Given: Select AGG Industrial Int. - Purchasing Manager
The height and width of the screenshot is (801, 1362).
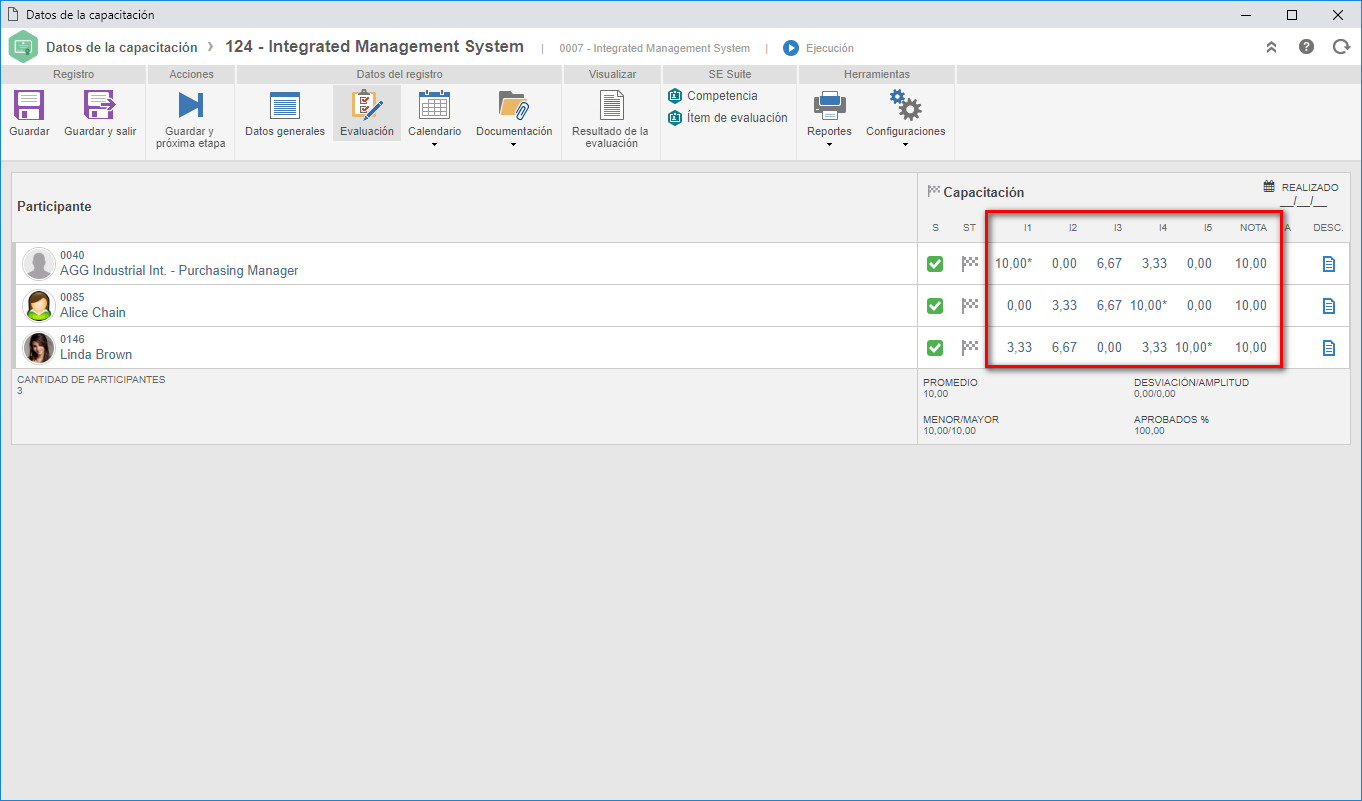Looking at the screenshot, I should [x=179, y=271].
